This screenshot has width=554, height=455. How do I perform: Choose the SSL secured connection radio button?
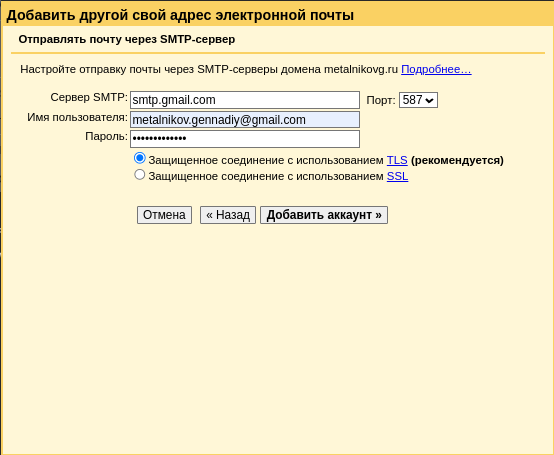(140, 175)
